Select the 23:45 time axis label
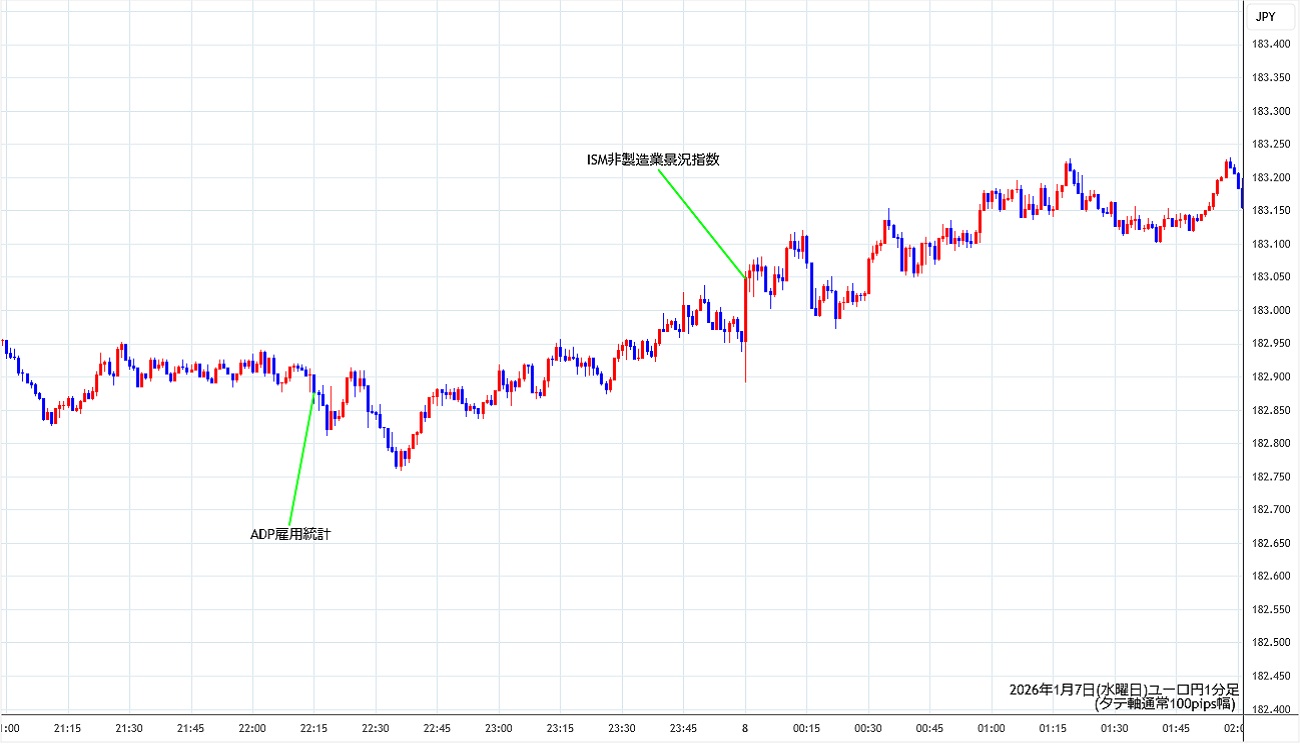 [684, 728]
